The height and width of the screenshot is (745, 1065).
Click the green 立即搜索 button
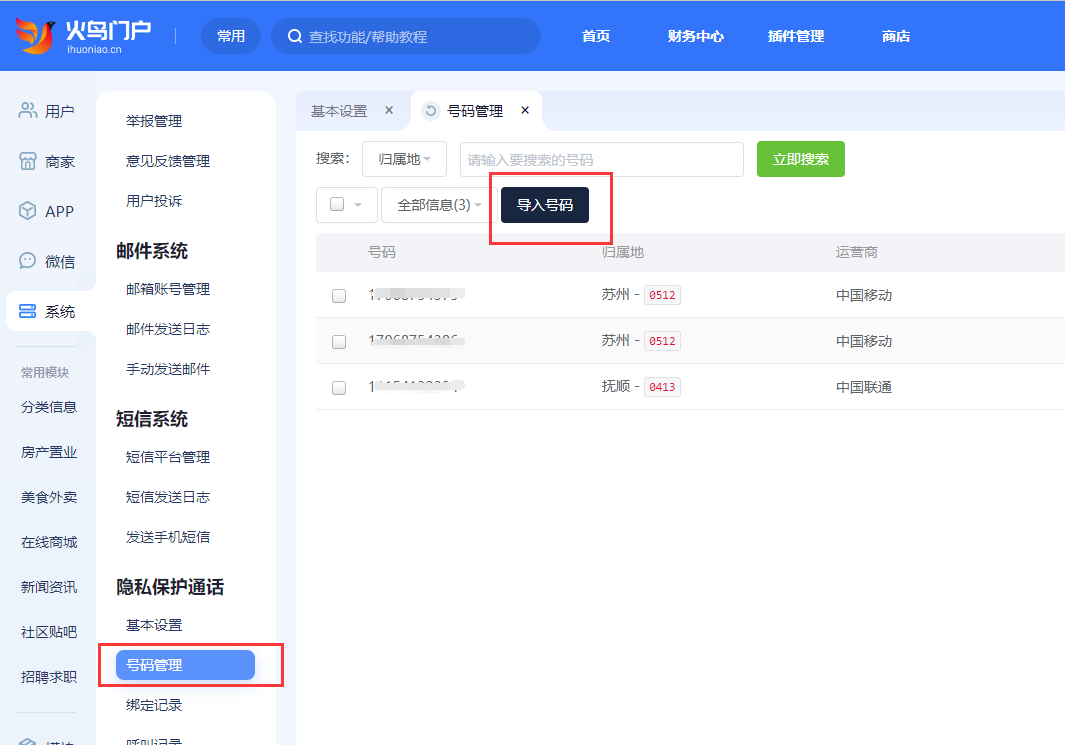(801, 159)
